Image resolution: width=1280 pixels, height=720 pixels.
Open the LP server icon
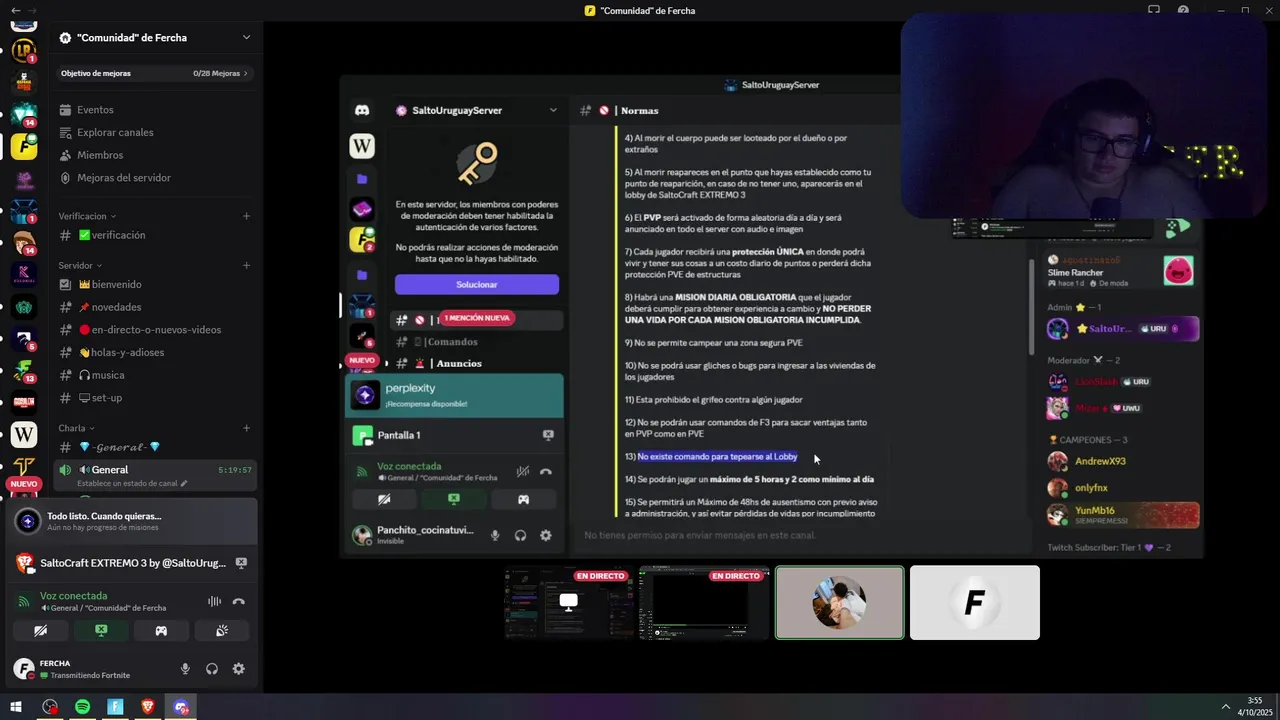coord(24,50)
